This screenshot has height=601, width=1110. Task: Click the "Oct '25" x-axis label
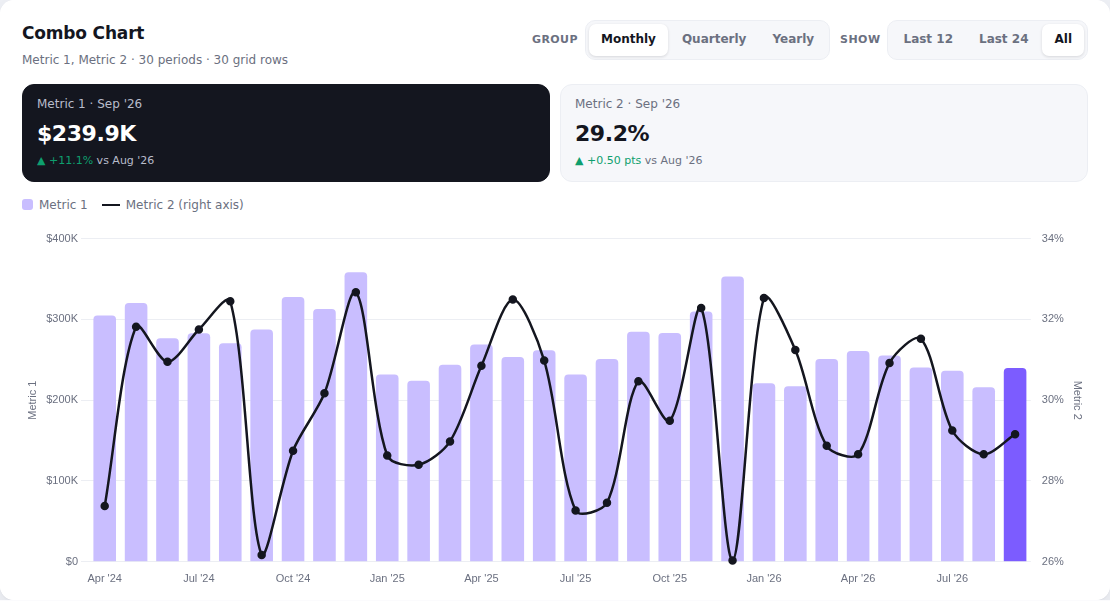tap(670, 578)
